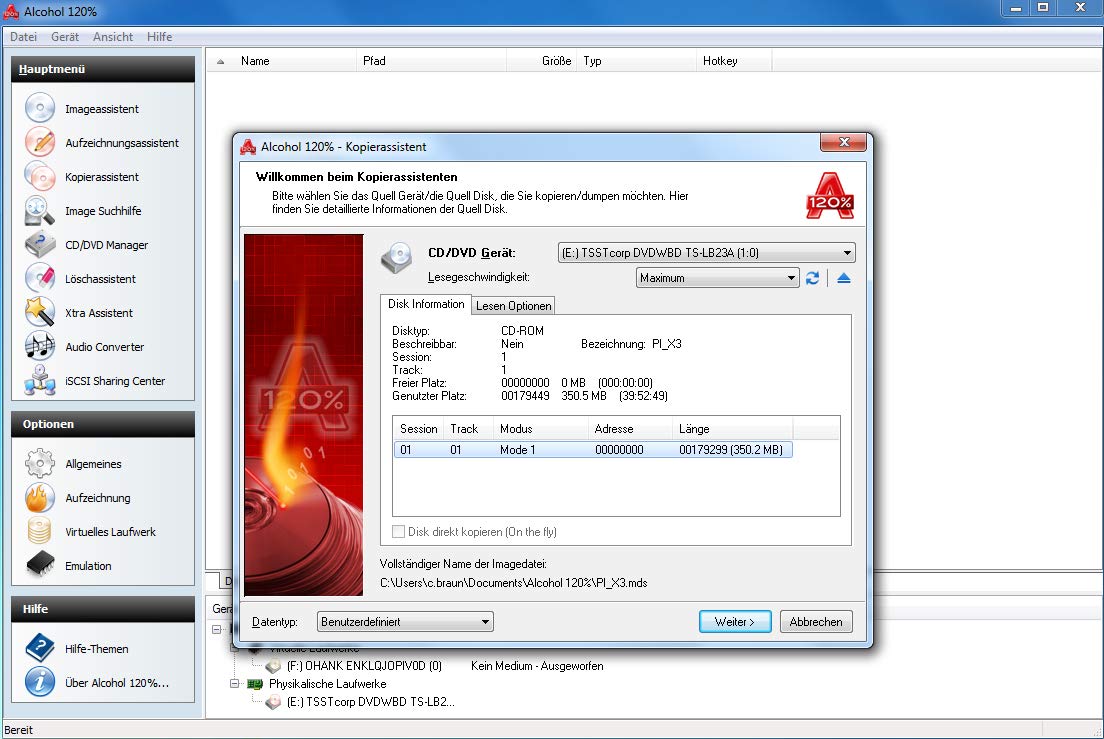Click the refresh drive icon next to Maximum

(813, 278)
